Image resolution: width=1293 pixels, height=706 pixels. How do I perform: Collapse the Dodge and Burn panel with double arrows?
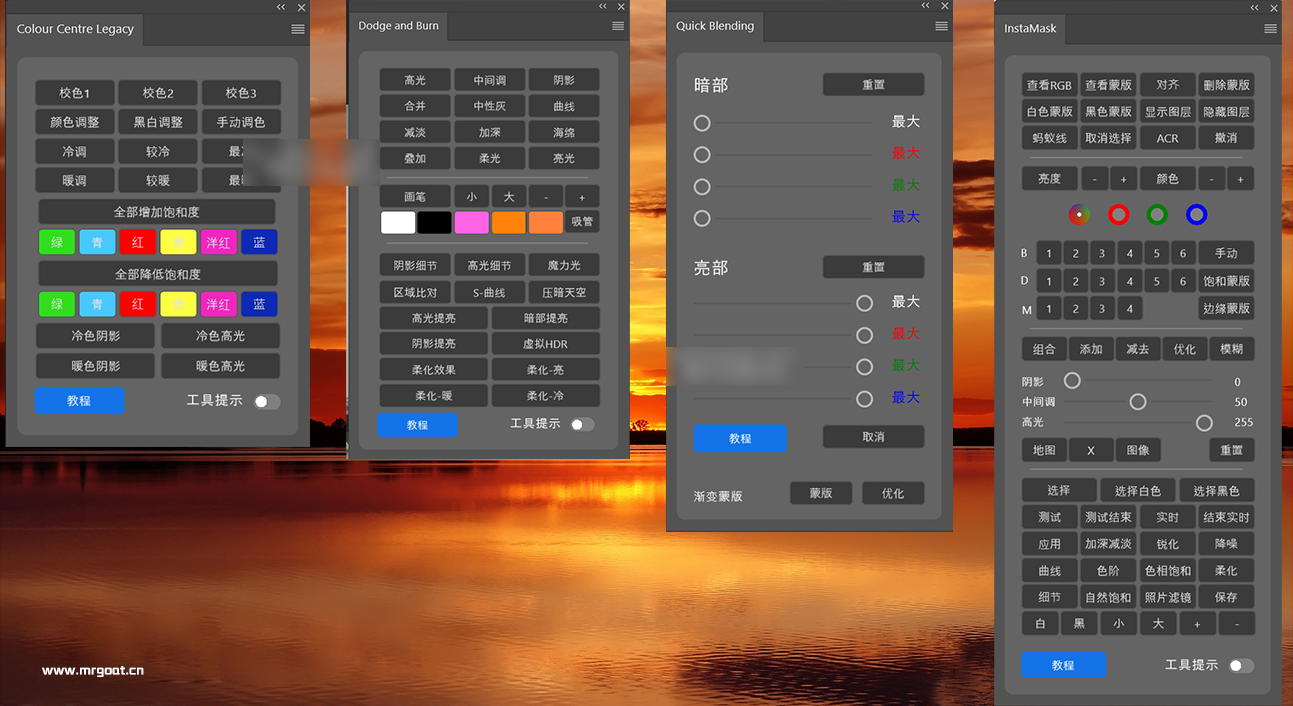(603, 7)
